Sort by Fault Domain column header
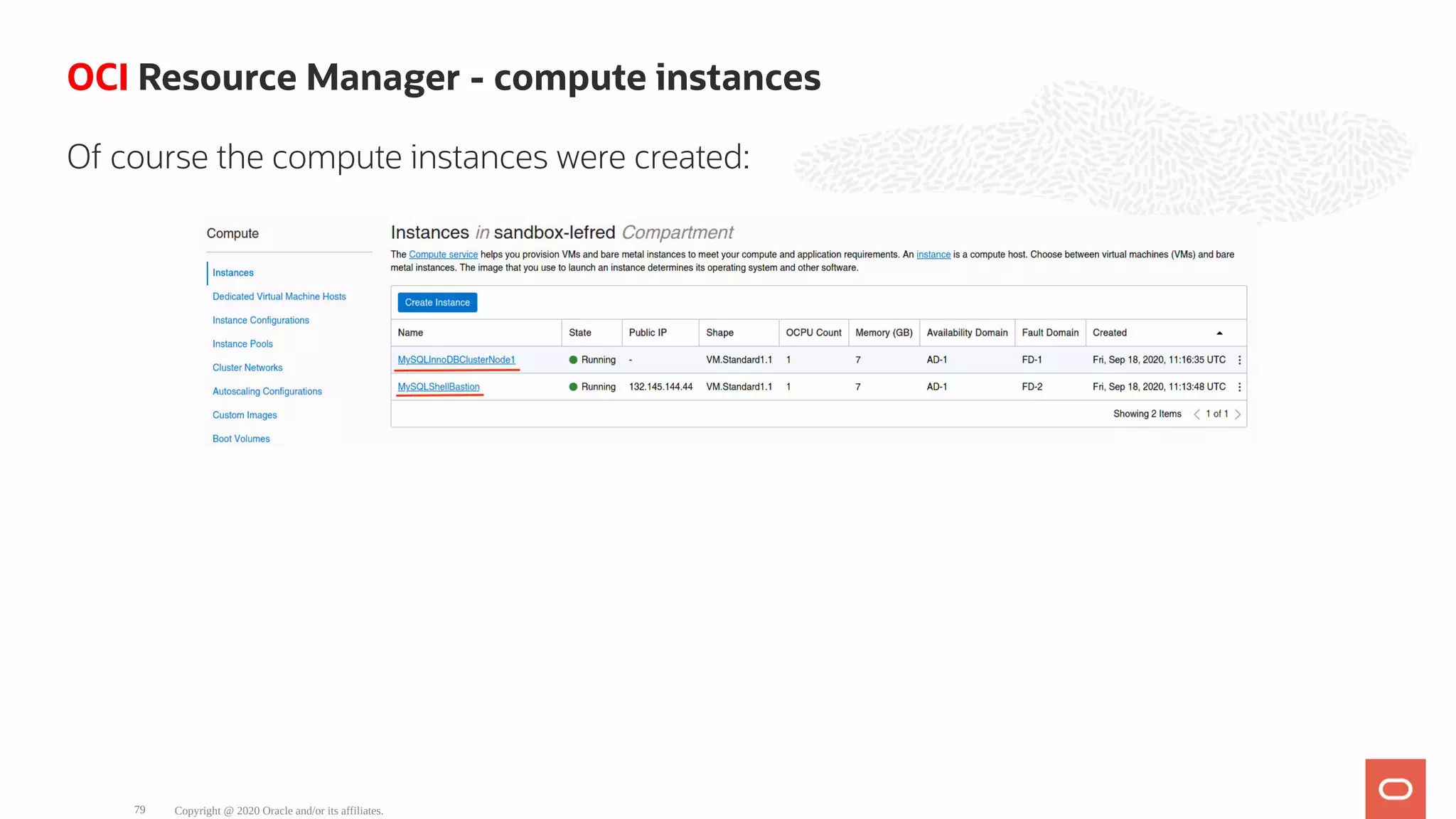This screenshot has height=819, width=1456. pyautogui.click(x=1050, y=333)
